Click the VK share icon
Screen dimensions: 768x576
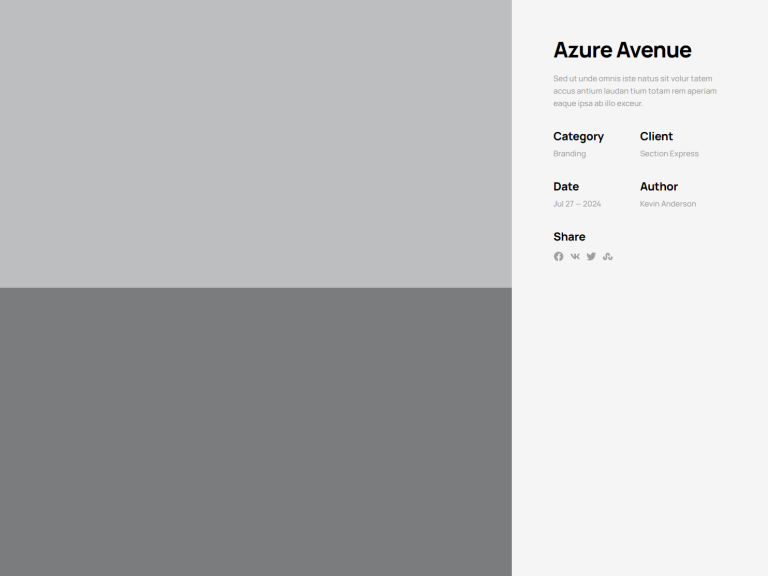pyautogui.click(x=575, y=257)
